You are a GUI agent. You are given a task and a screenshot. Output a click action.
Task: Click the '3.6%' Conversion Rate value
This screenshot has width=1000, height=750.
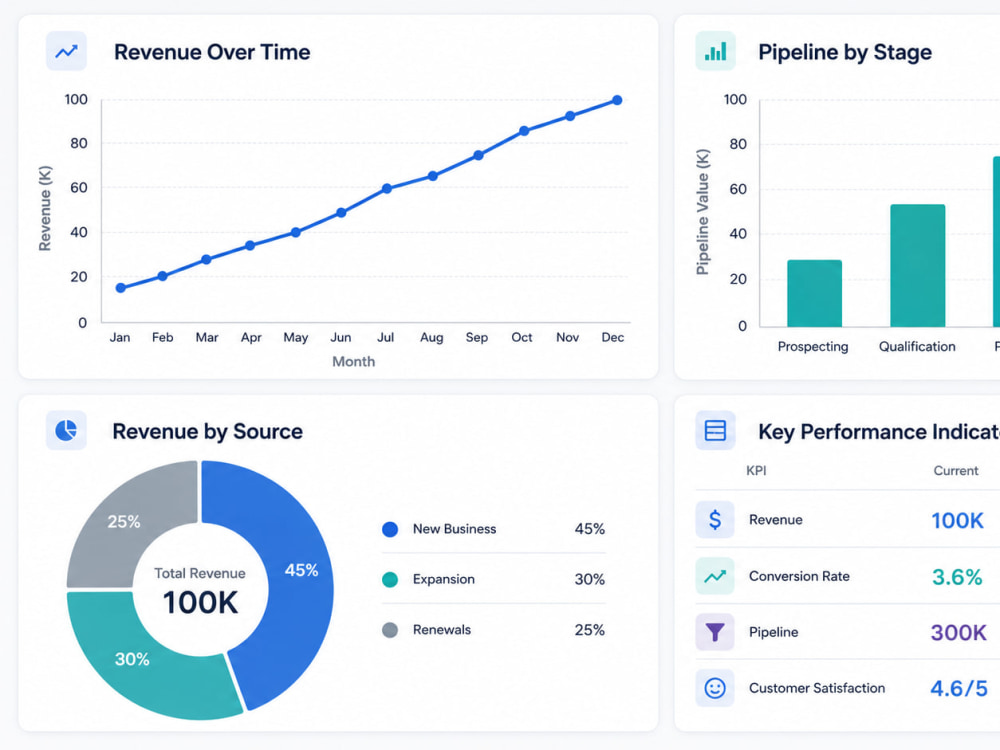click(x=957, y=577)
